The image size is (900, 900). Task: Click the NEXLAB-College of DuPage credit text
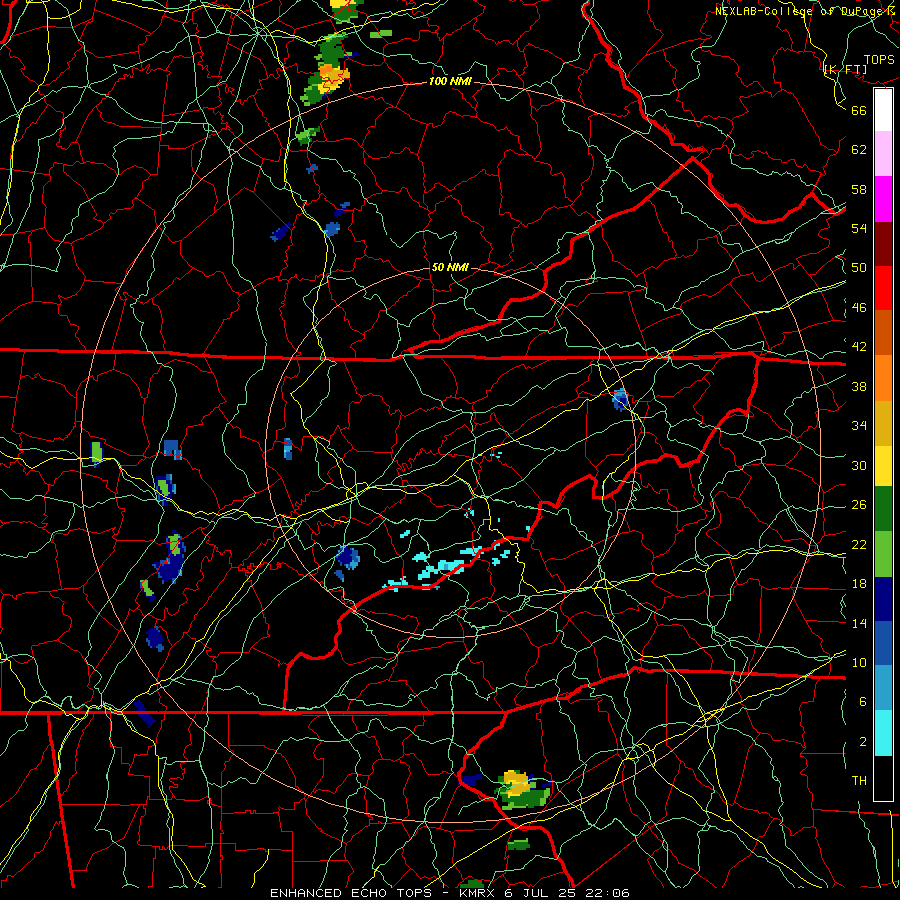(x=804, y=11)
